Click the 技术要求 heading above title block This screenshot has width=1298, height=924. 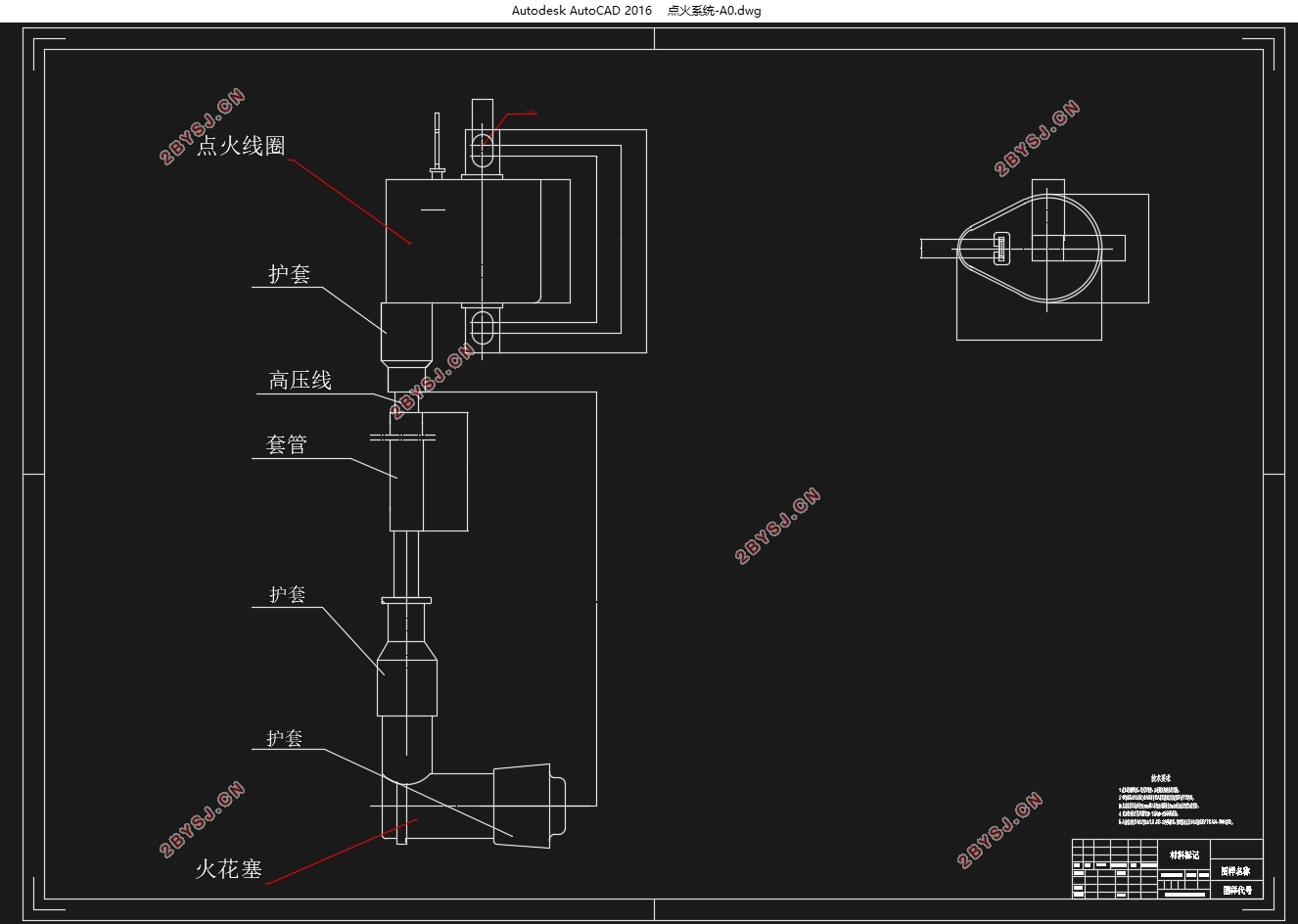click(x=1161, y=778)
